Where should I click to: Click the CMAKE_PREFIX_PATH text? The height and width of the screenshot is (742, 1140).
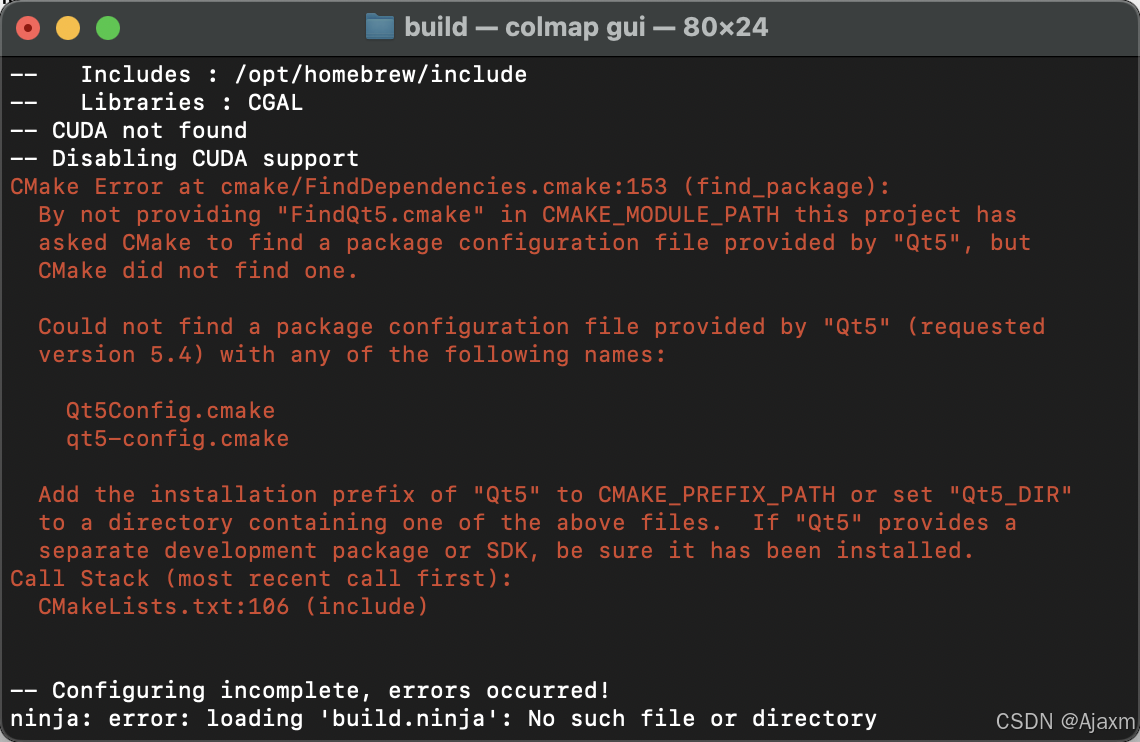coord(717,495)
